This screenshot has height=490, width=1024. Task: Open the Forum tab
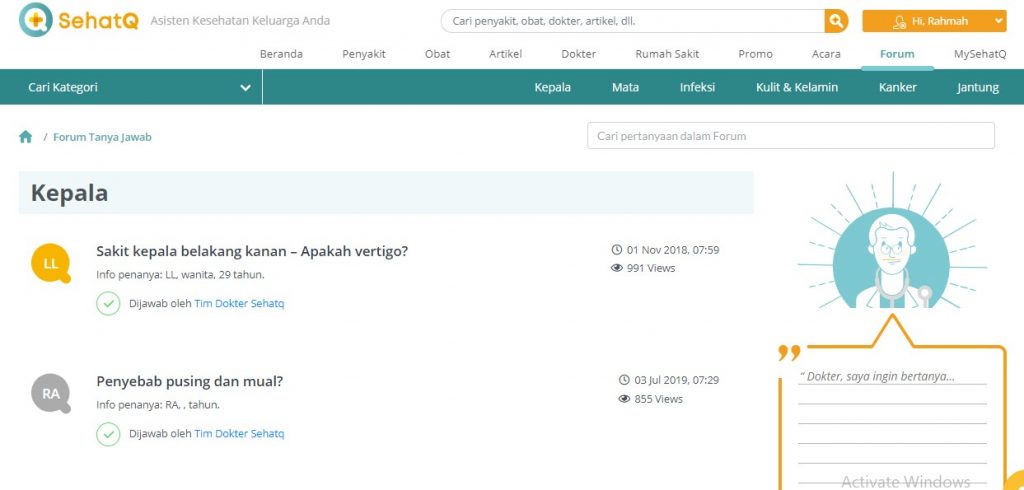(x=897, y=54)
